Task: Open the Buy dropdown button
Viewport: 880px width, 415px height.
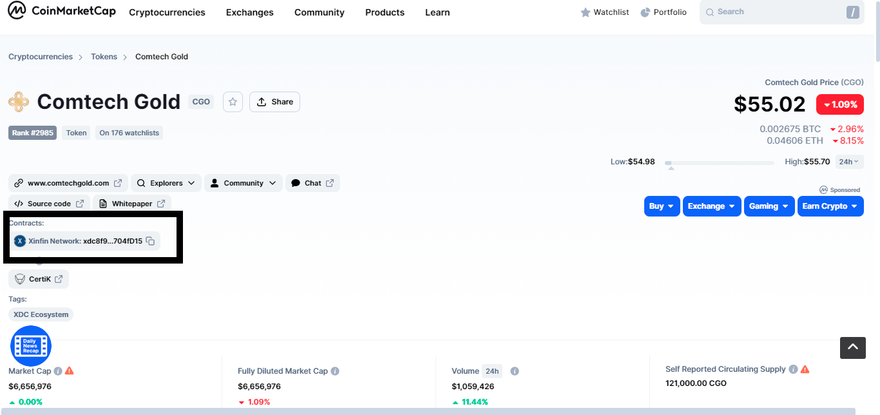Action: click(x=662, y=206)
